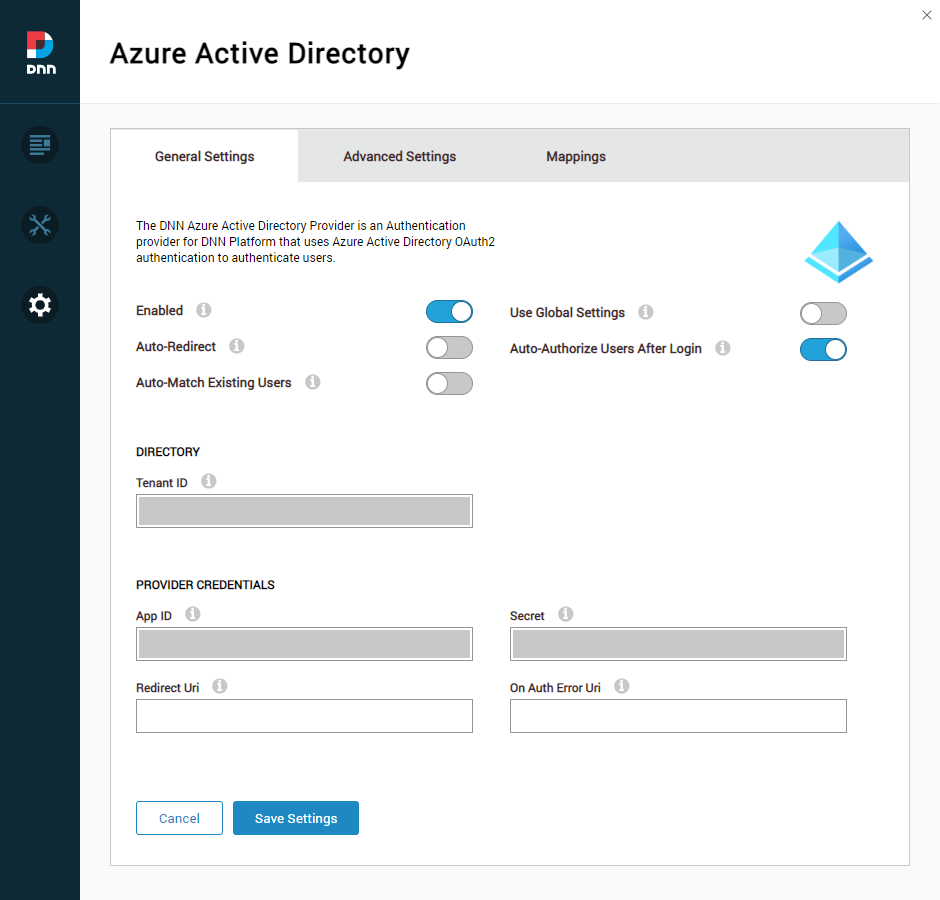
Task: Click the Azure Active Directory page title
Action: click(260, 54)
